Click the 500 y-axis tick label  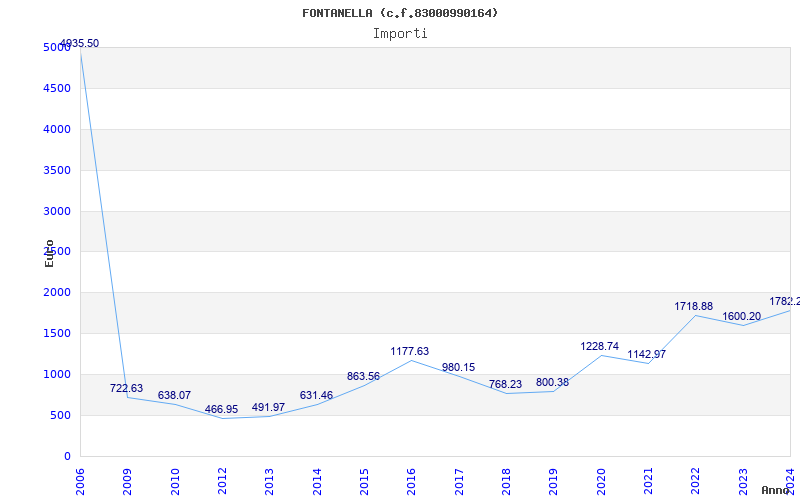61,415
